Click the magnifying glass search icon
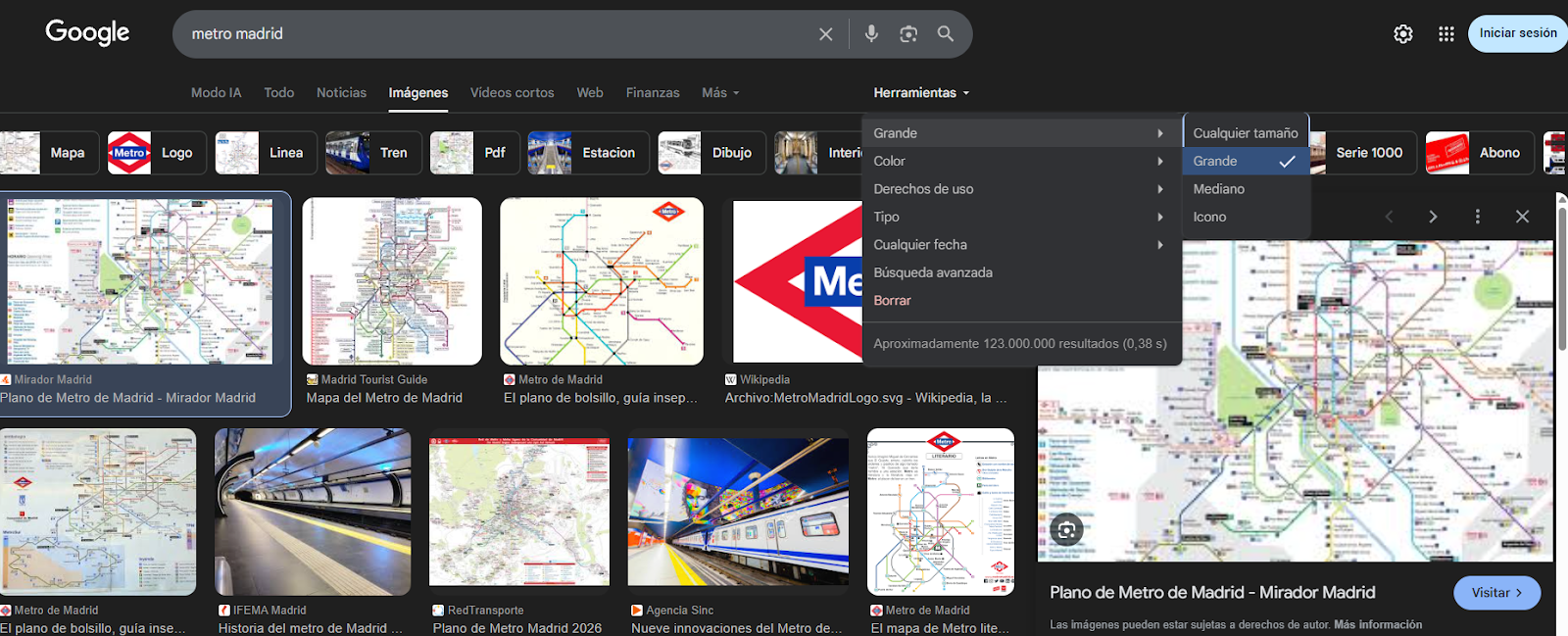Image resolution: width=1568 pixels, height=636 pixels. tap(945, 34)
